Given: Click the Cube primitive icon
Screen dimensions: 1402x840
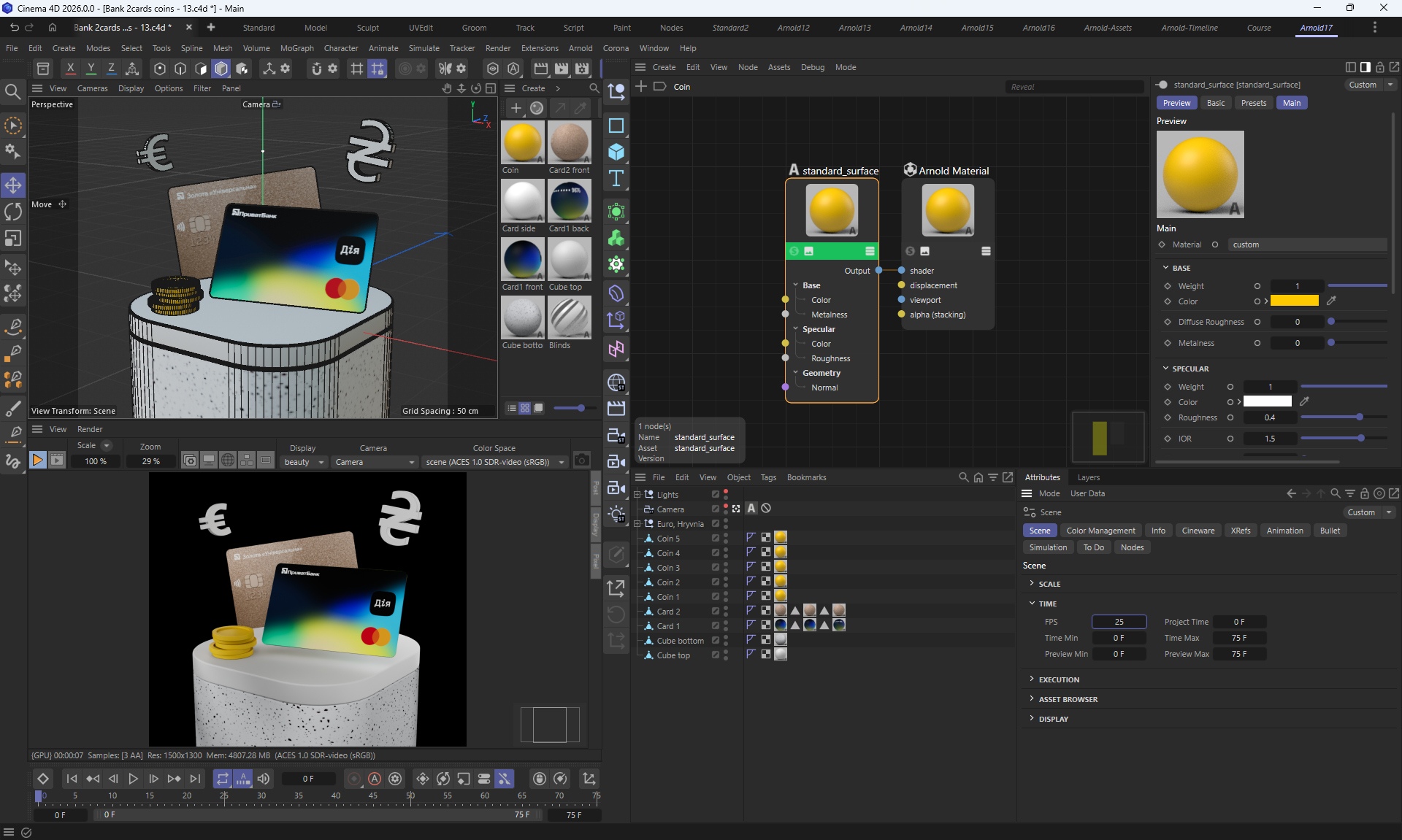Looking at the screenshot, I should [x=616, y=152].
